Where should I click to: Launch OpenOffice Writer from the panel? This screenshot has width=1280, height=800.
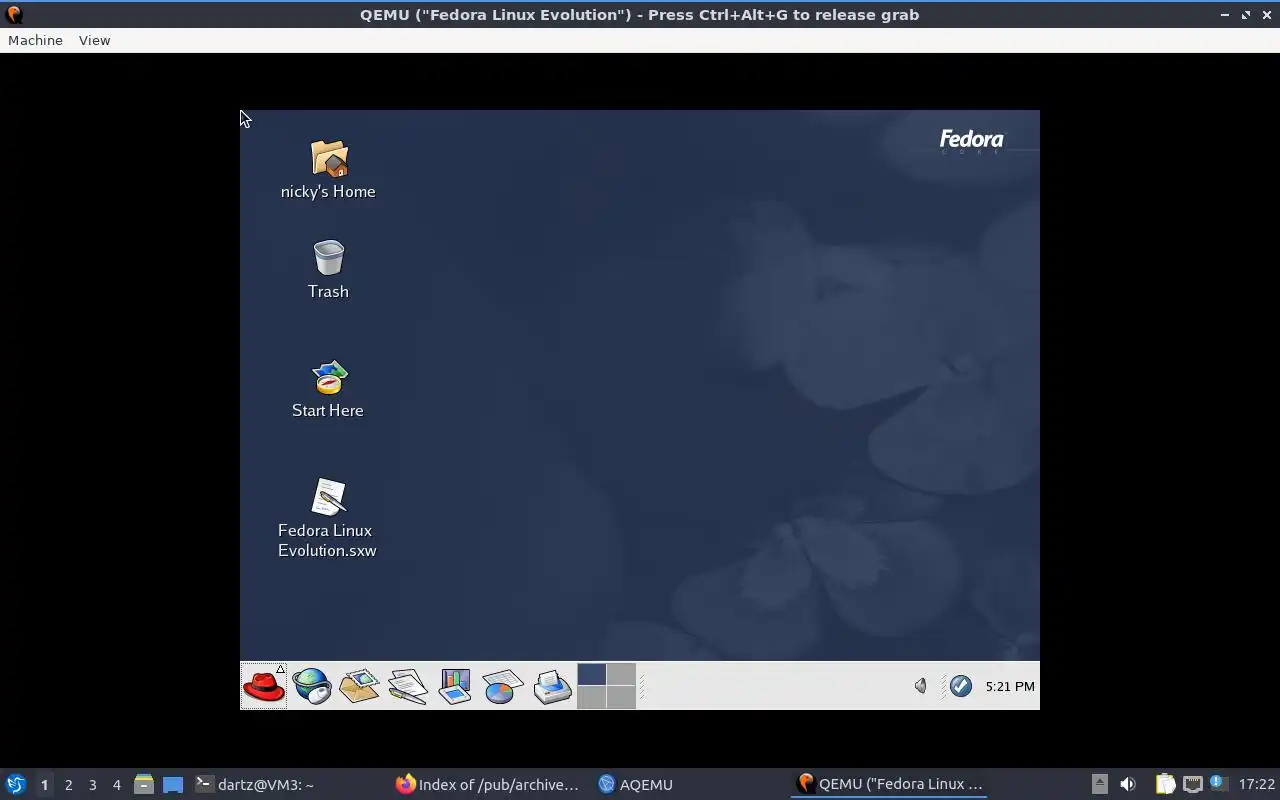point(407,686)
